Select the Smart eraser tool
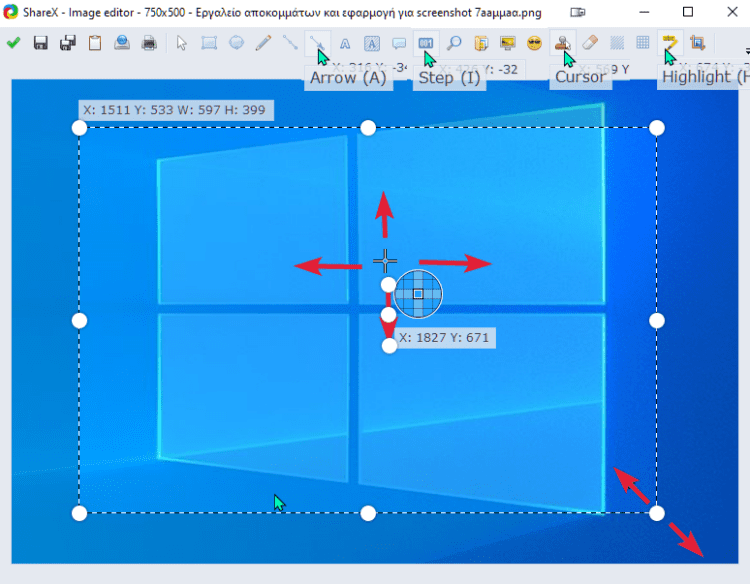The height and width of the screenshot is (584, 750). click(x=590, y=43)
